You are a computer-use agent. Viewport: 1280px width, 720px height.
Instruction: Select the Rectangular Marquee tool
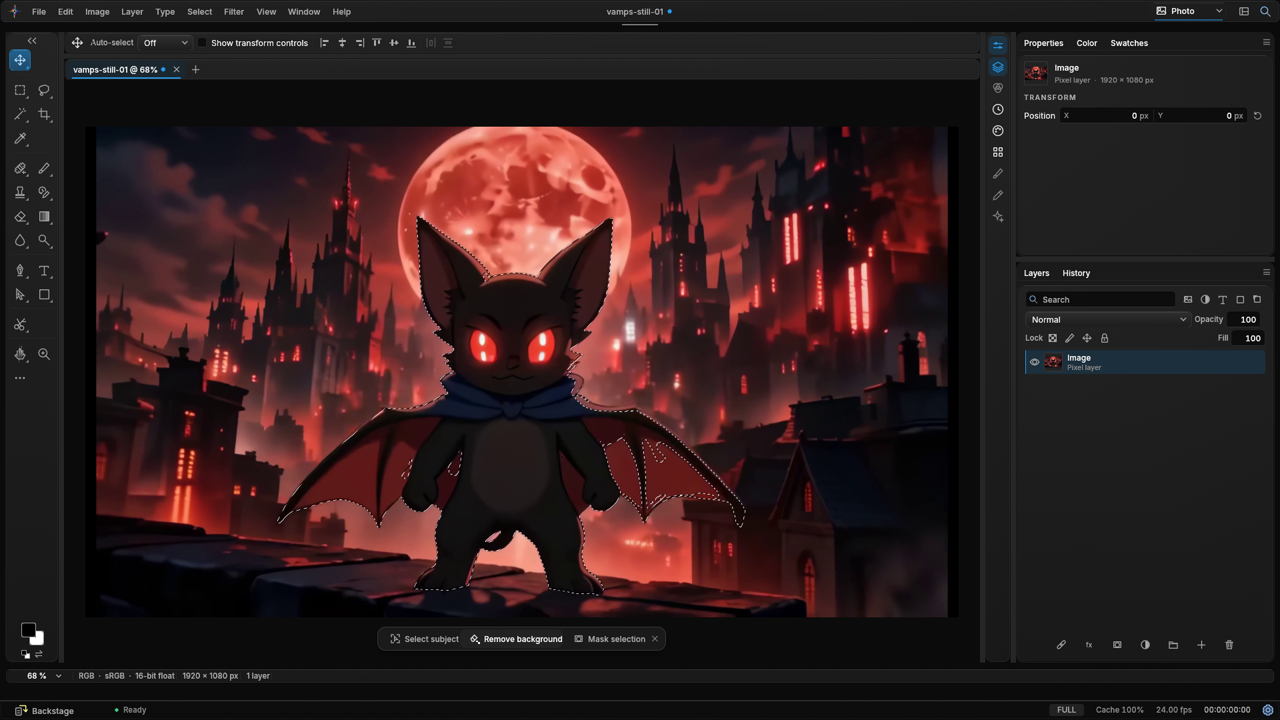point(20,90)
